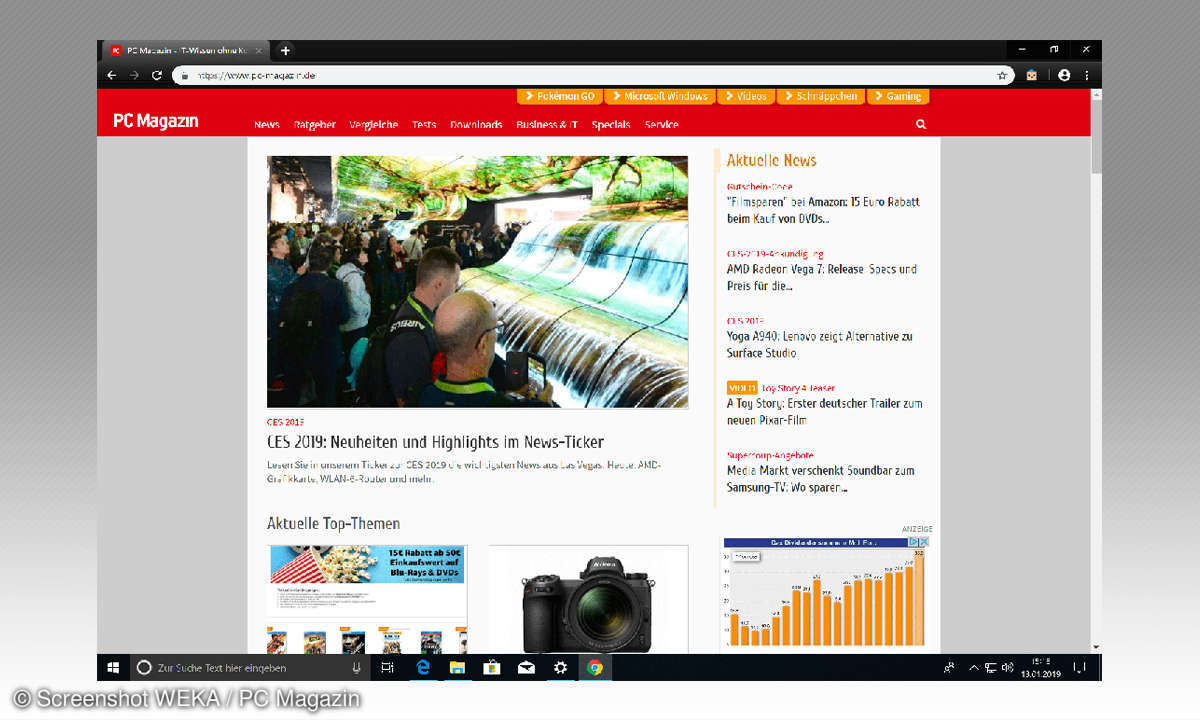1200x720 pixels.
Task: Open Task View from the taskbar
Action: click(388, 667)
